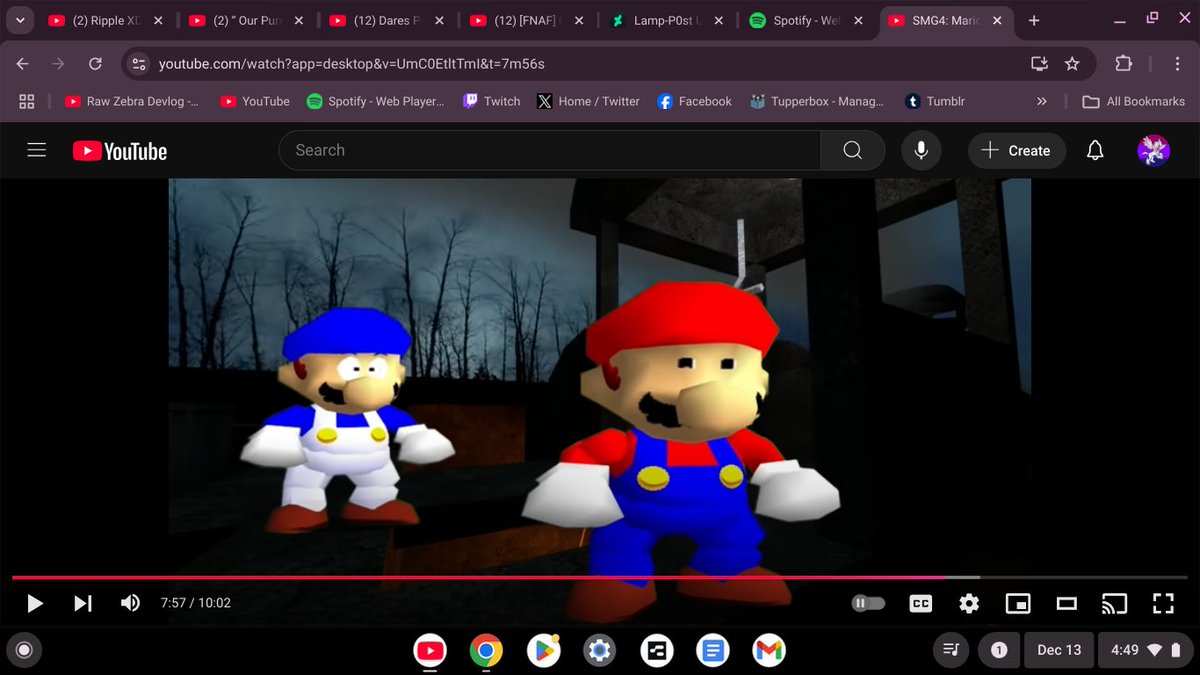Cast video to TV
The image size is (1200, 675).
1114,603
